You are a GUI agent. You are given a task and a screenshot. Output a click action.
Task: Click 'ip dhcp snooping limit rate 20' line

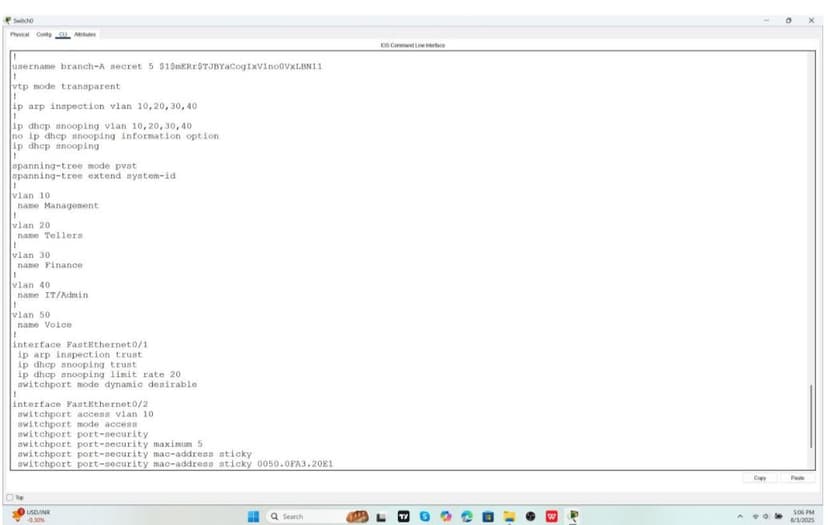99,374
